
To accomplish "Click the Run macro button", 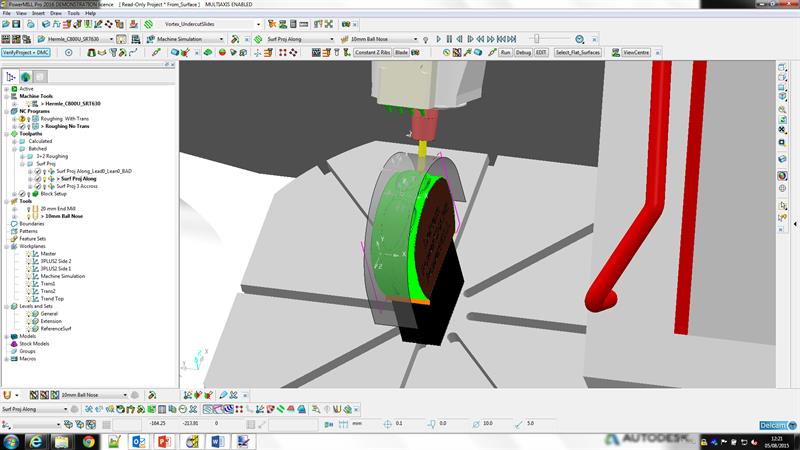I will tap(505, 53).
